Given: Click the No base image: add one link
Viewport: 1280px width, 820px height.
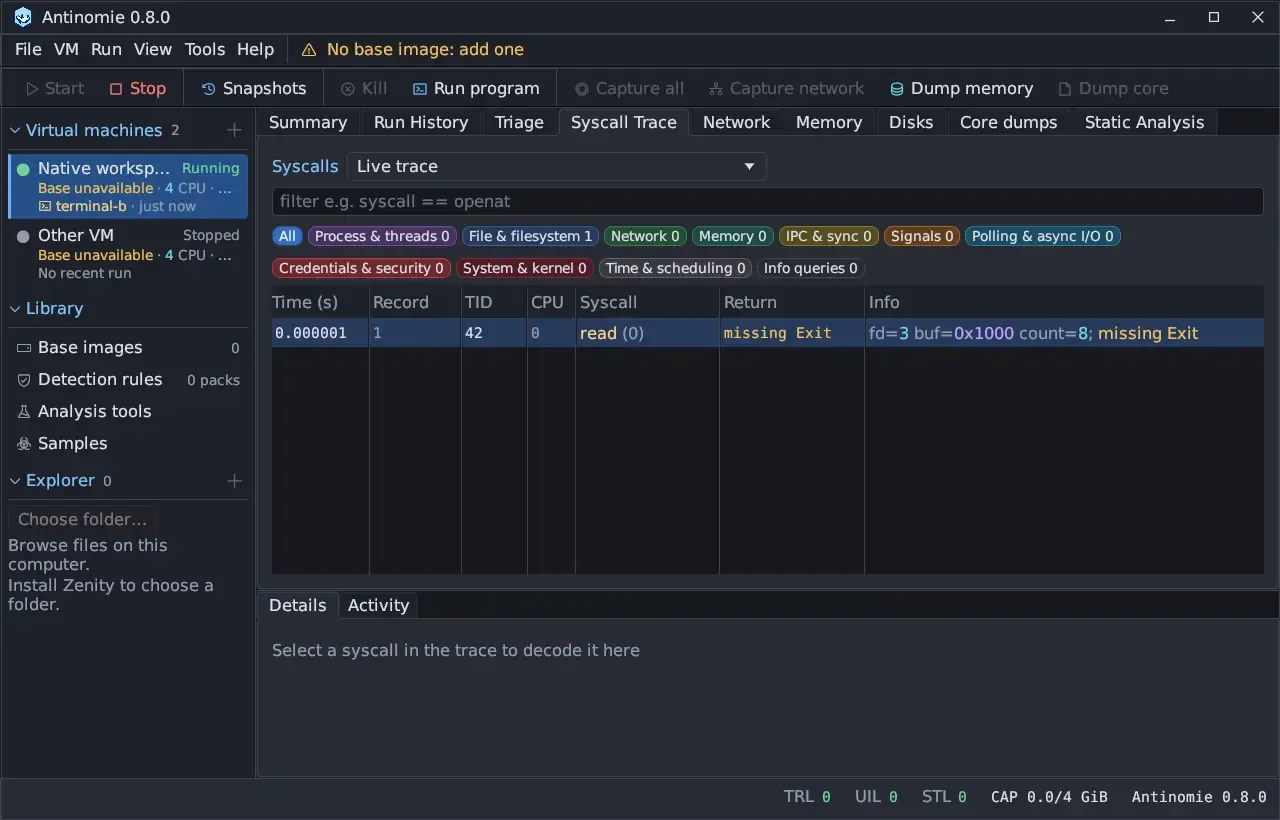Looking at the screenshot, I should pos(425,50).
